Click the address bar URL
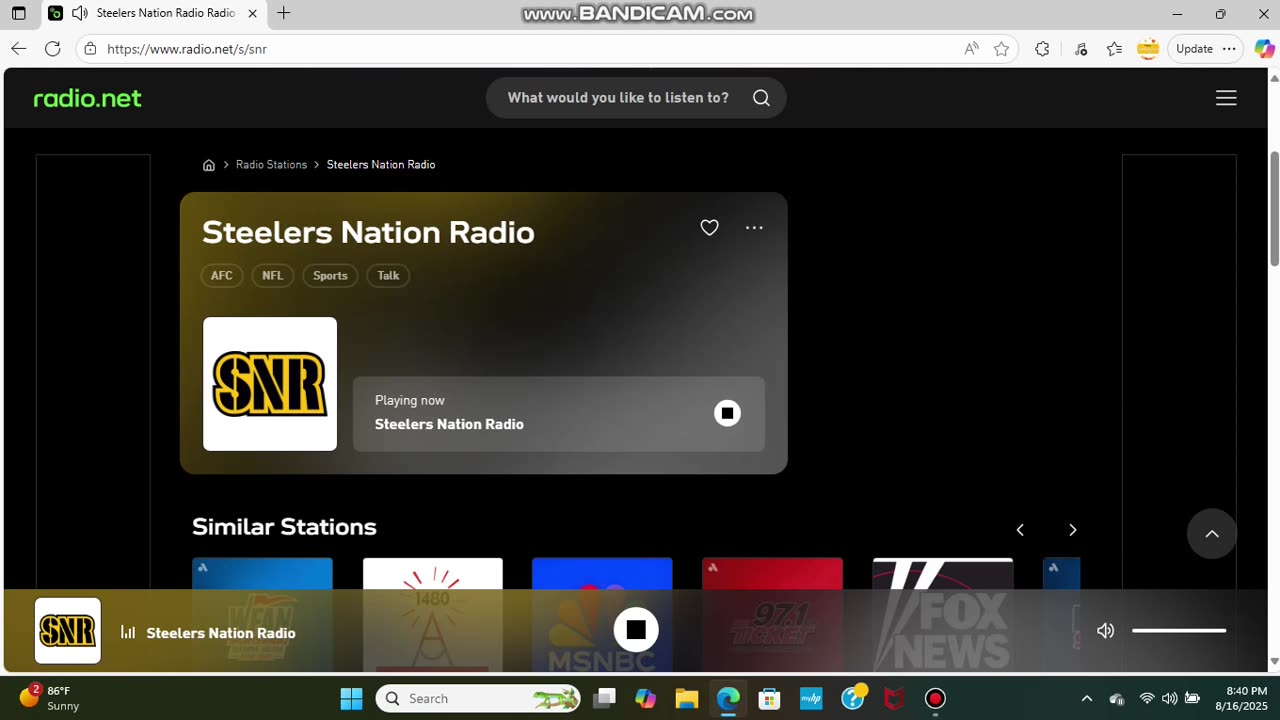This screenshot has width=1280, height=720. [187, 49]
